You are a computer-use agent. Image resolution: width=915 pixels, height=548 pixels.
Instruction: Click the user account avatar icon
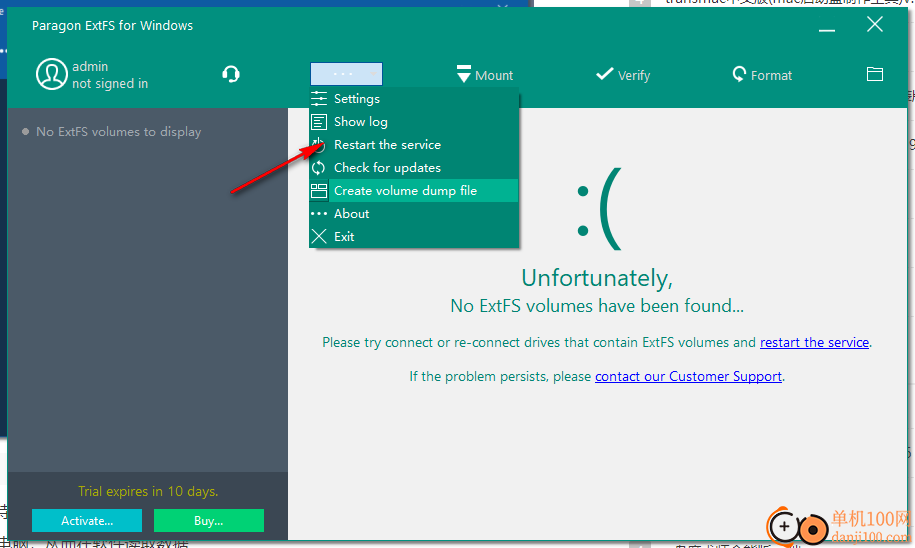[51, 74]
